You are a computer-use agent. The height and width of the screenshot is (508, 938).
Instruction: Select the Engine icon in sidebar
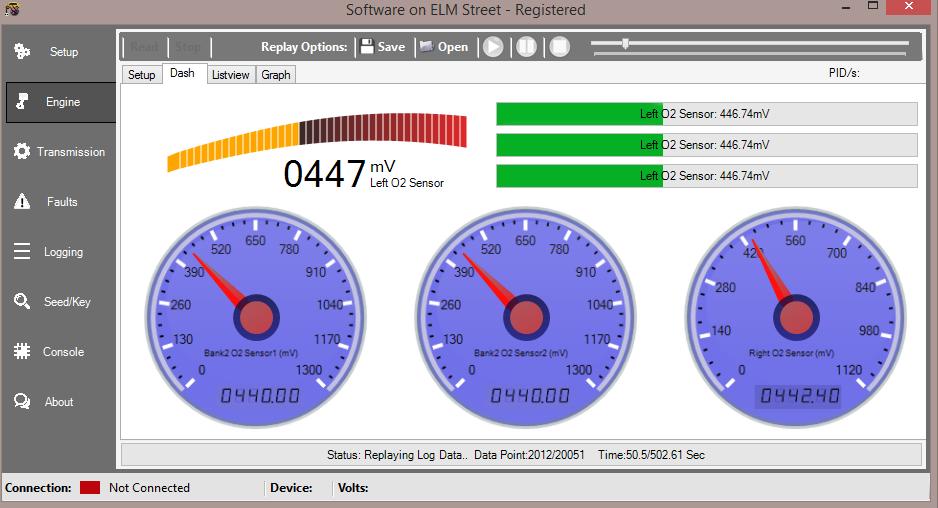(22, 102)
